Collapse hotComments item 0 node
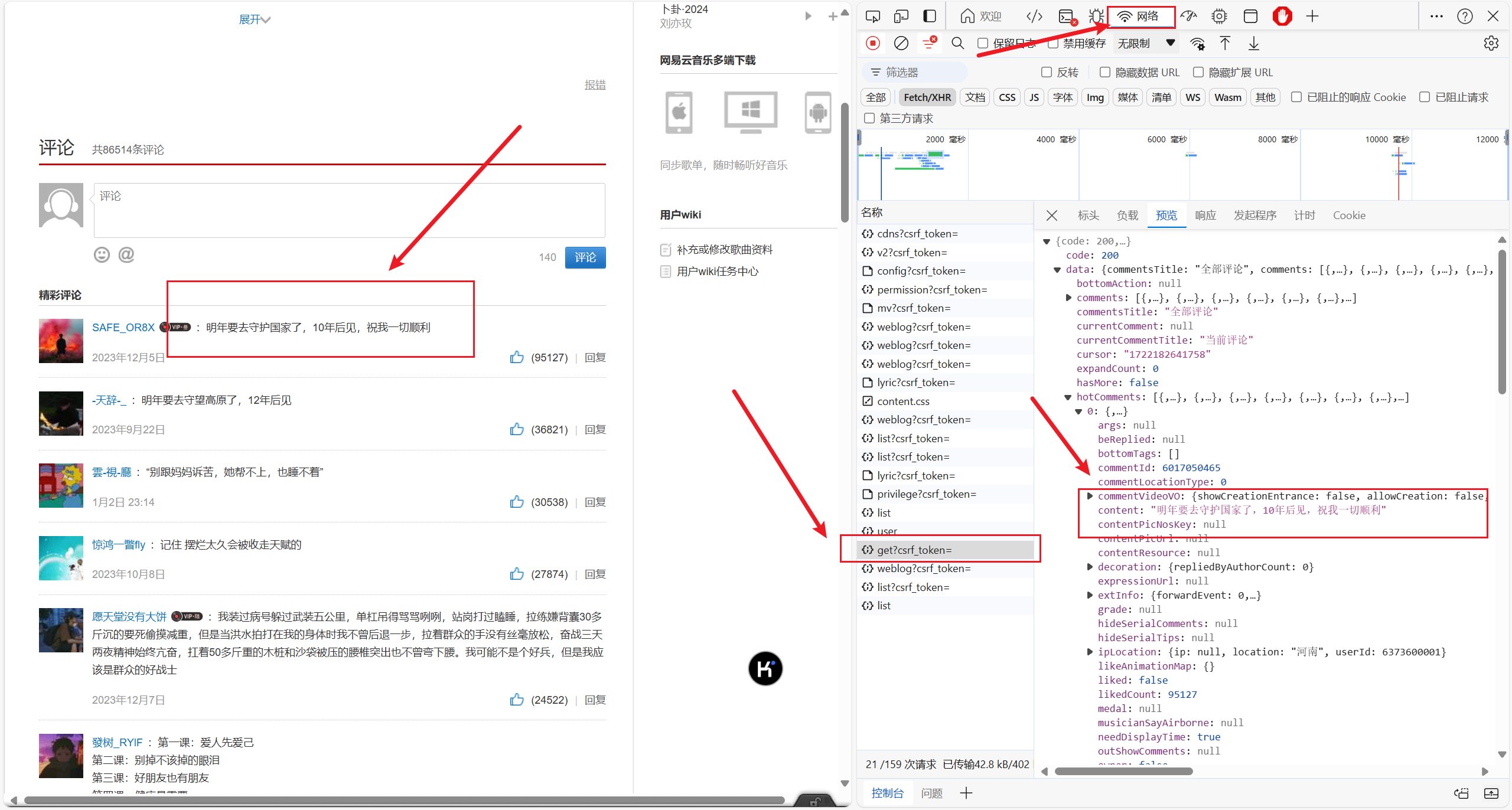The image size is (1512, 810). tap(1079, 411)
